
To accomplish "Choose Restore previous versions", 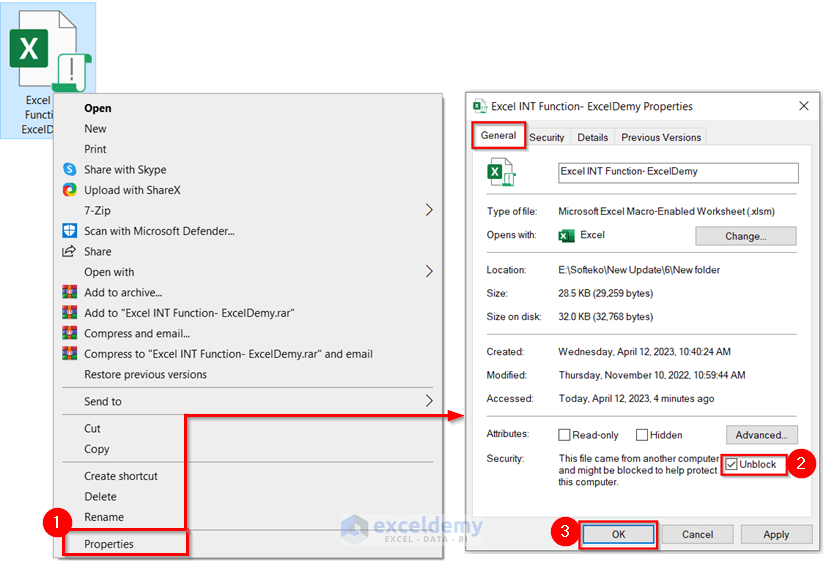I will coord(145,374).
